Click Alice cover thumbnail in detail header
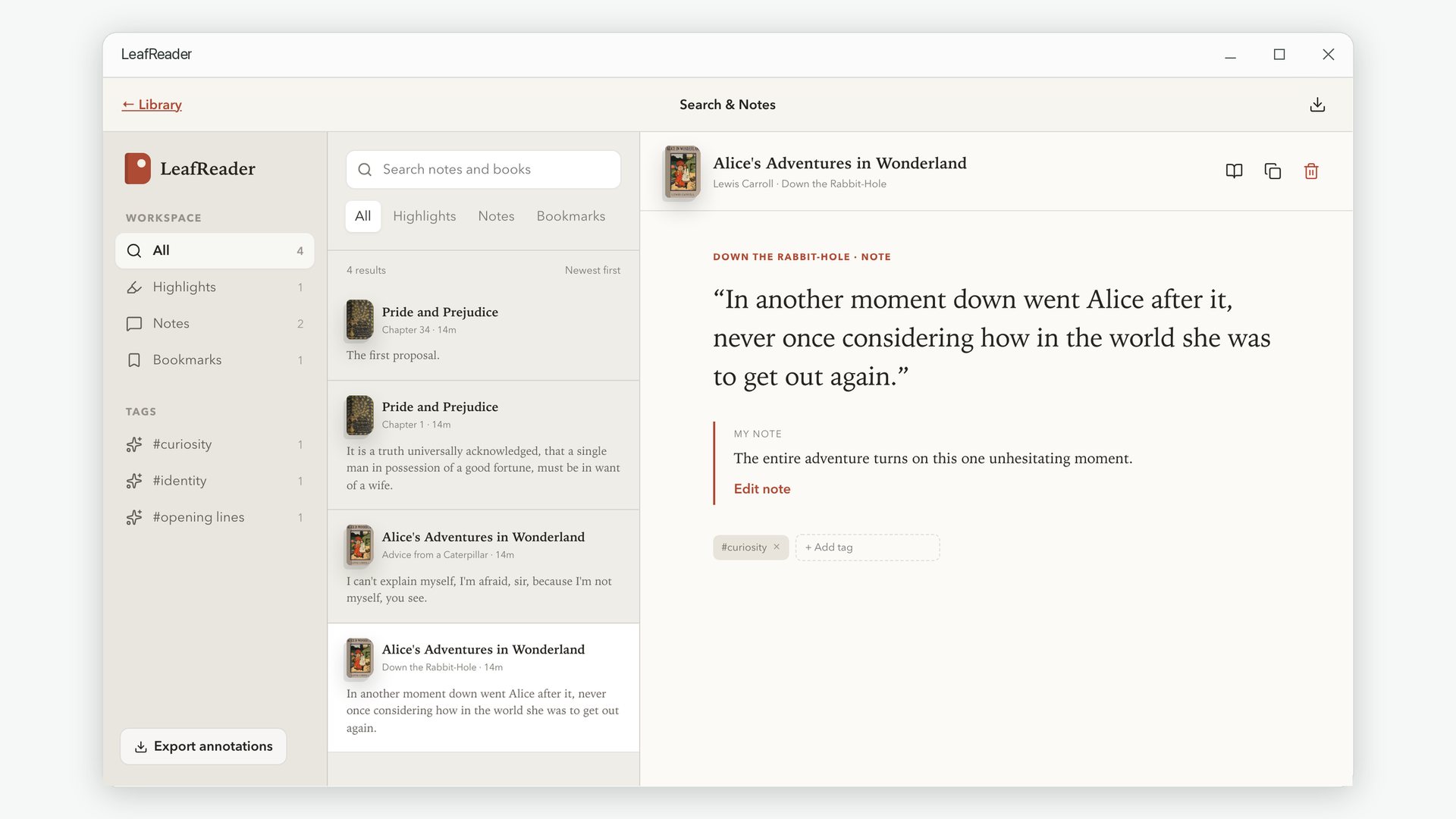Screen dimensions: 1456x819 click(x=682, y=171)
